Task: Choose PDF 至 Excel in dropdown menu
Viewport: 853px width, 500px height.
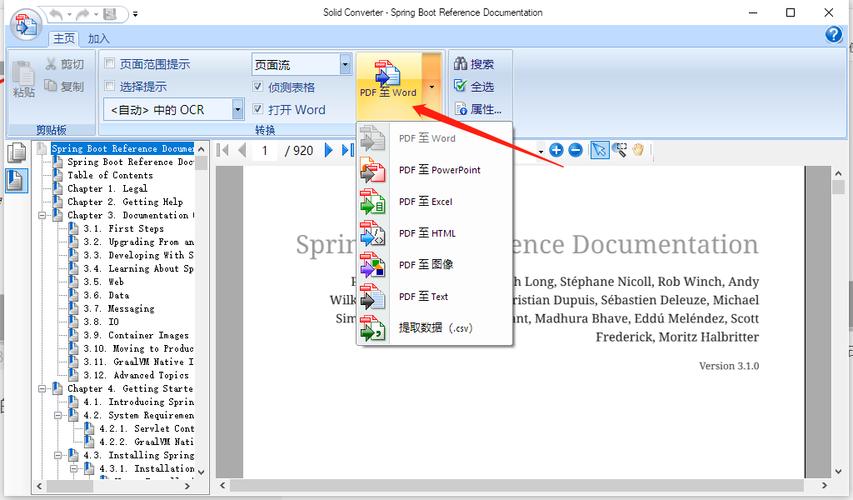Action: tap(434, 201)
